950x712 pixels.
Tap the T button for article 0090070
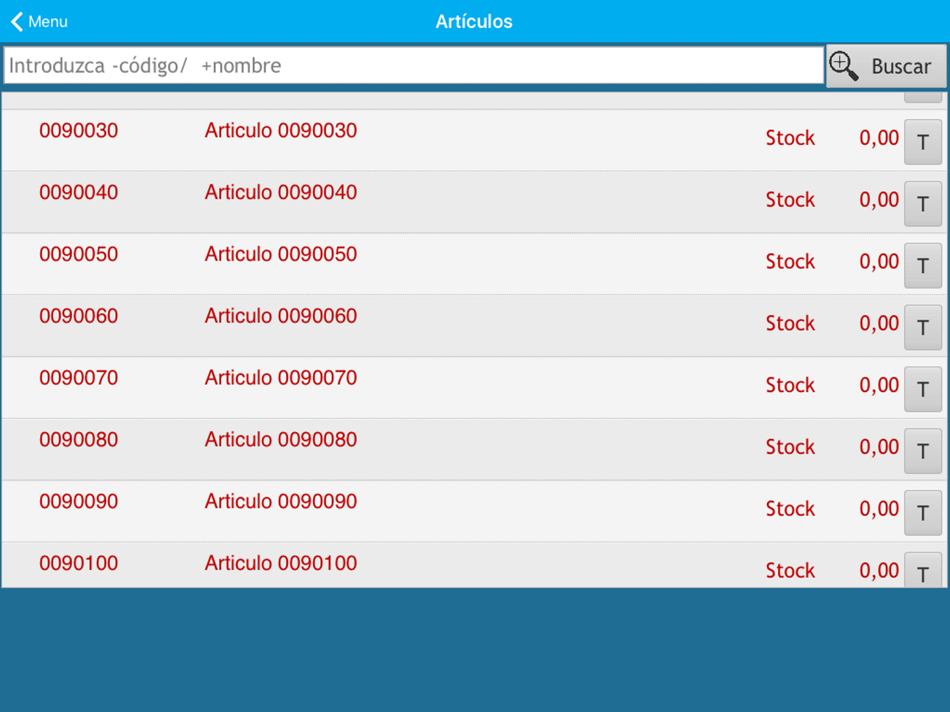point(923,389)
